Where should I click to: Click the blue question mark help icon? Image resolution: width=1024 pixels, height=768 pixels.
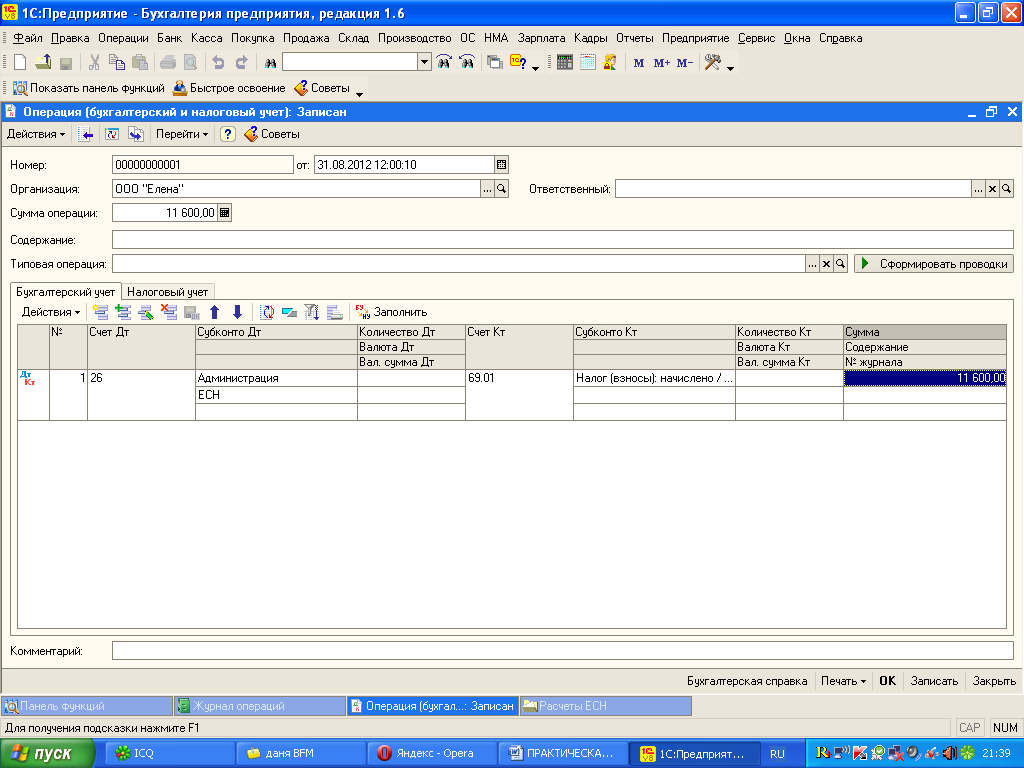coord(227,135)
